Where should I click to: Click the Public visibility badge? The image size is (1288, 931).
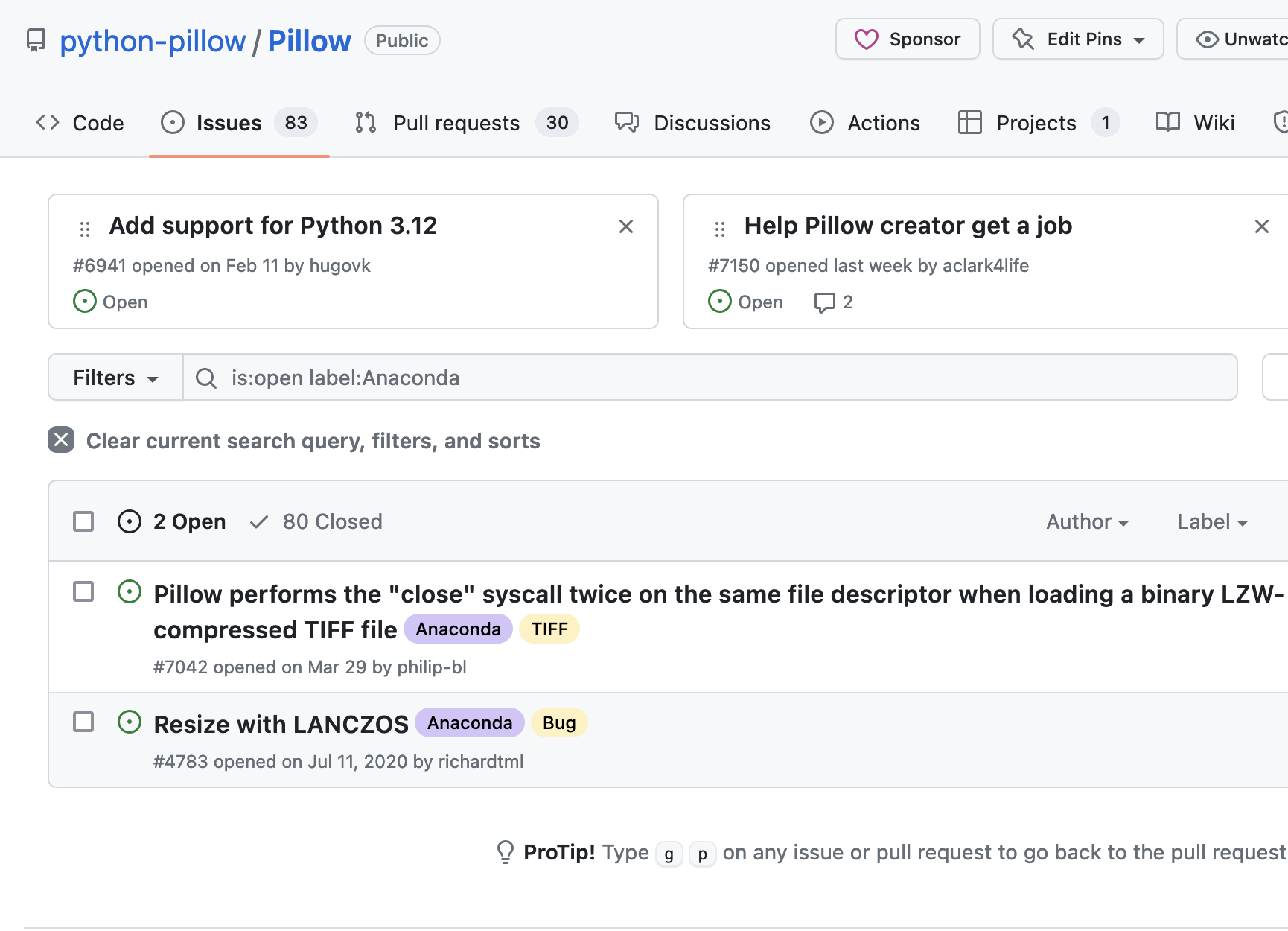(402, 40)
